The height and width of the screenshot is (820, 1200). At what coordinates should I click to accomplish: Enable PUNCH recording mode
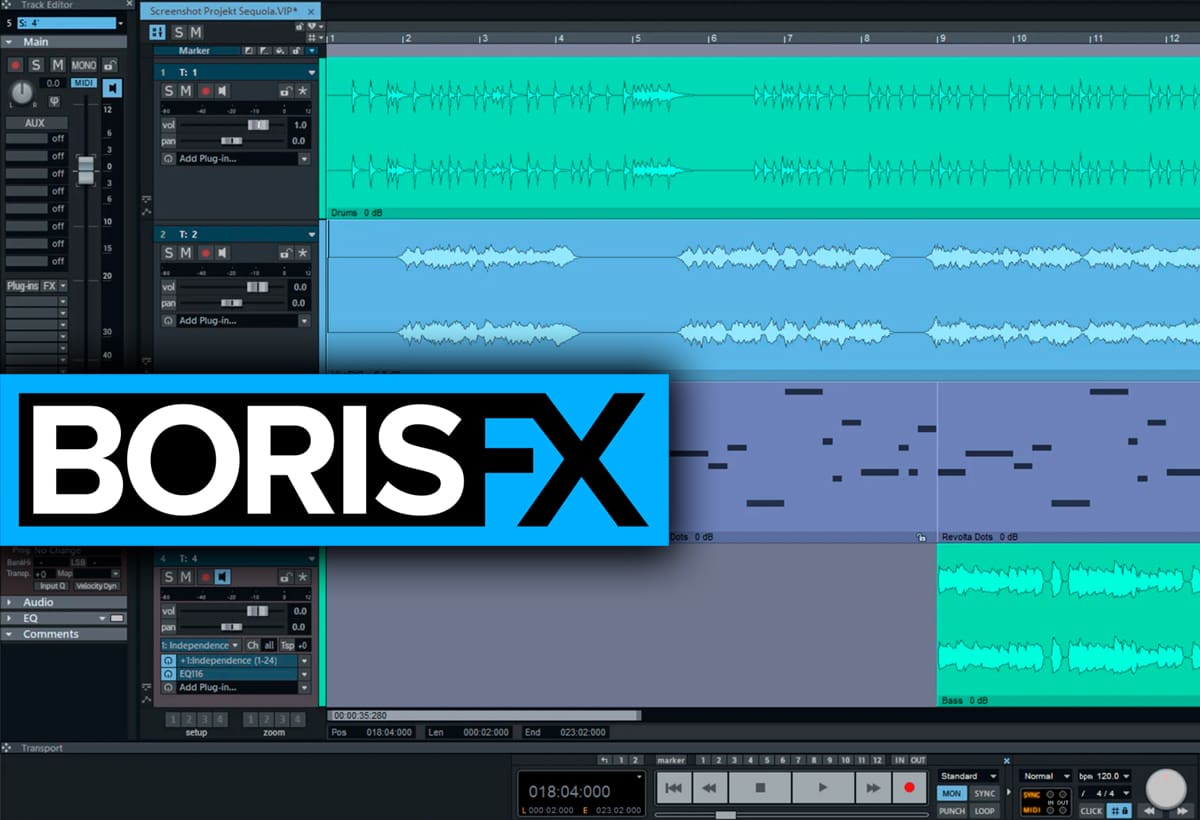pos(951,811)
